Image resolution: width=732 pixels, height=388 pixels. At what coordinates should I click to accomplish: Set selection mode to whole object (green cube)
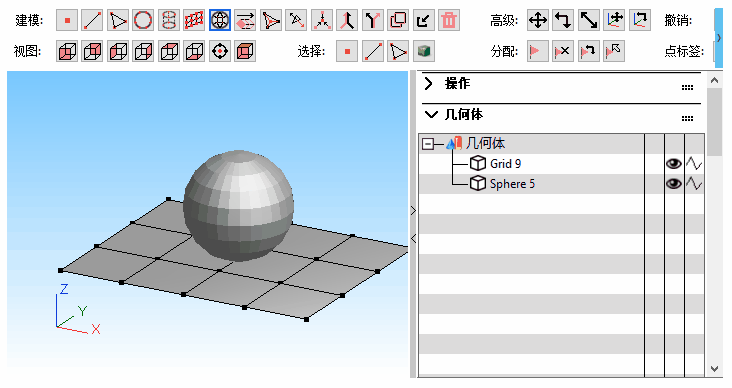pyautogui.click(x=423, y=51)
